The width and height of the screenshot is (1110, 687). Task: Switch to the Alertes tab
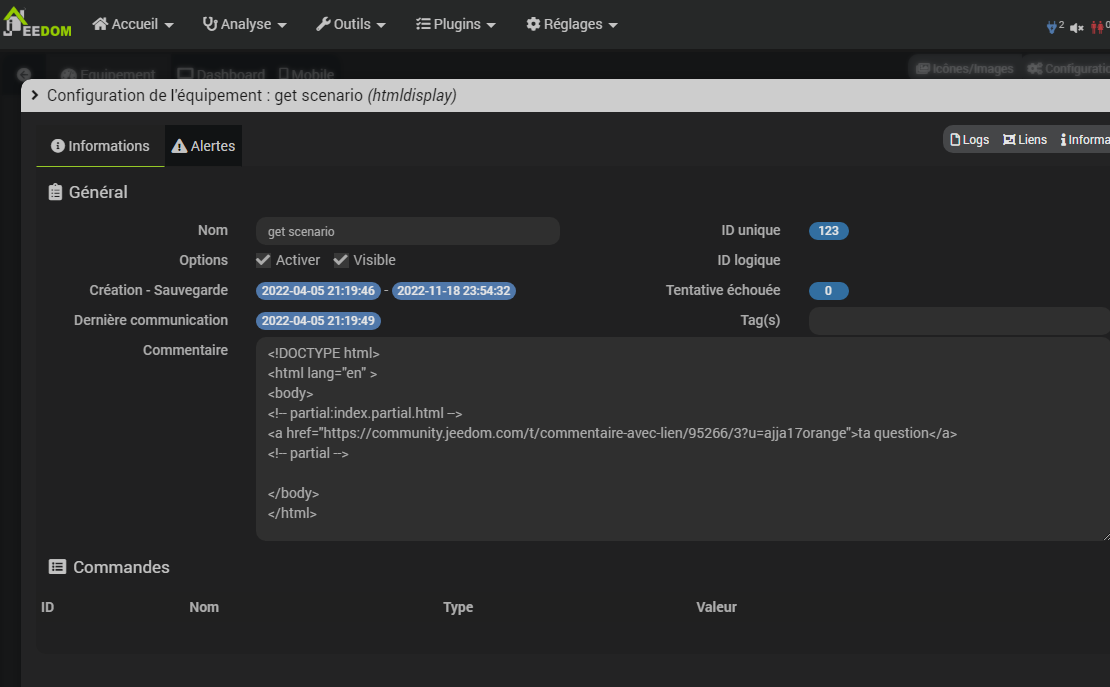pos(203,146)
